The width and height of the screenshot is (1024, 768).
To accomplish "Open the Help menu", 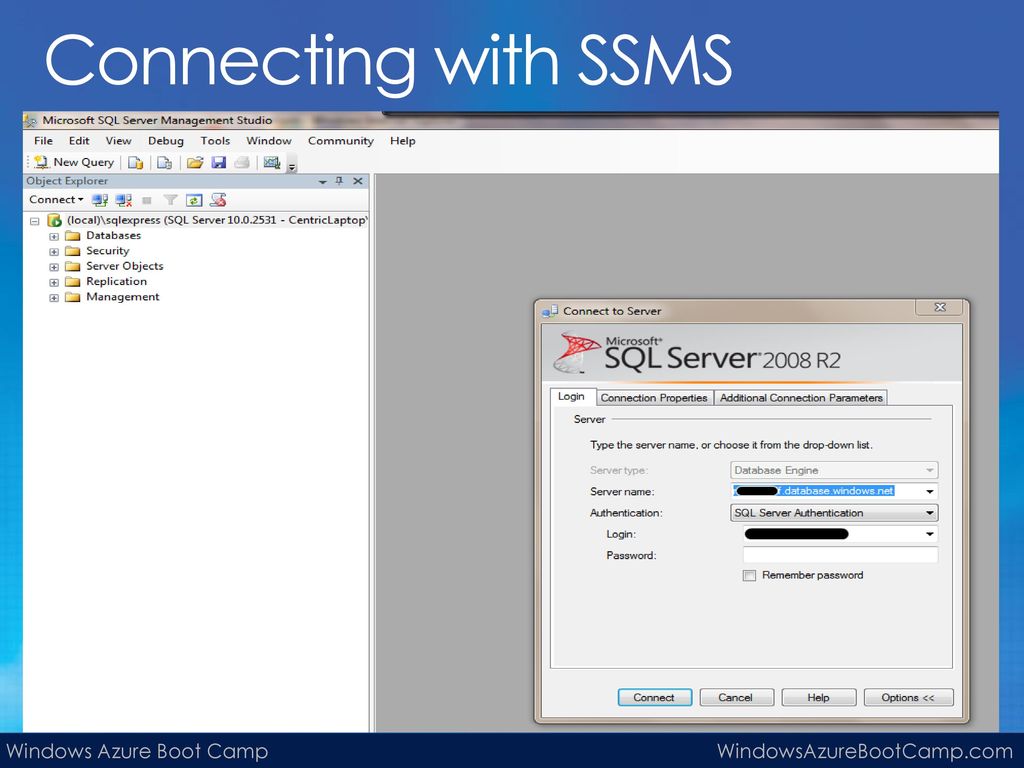I will click(402, 140).
